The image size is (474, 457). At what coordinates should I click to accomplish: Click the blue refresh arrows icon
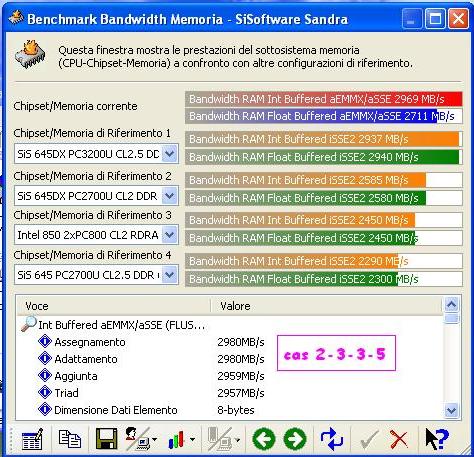[332, 439]
